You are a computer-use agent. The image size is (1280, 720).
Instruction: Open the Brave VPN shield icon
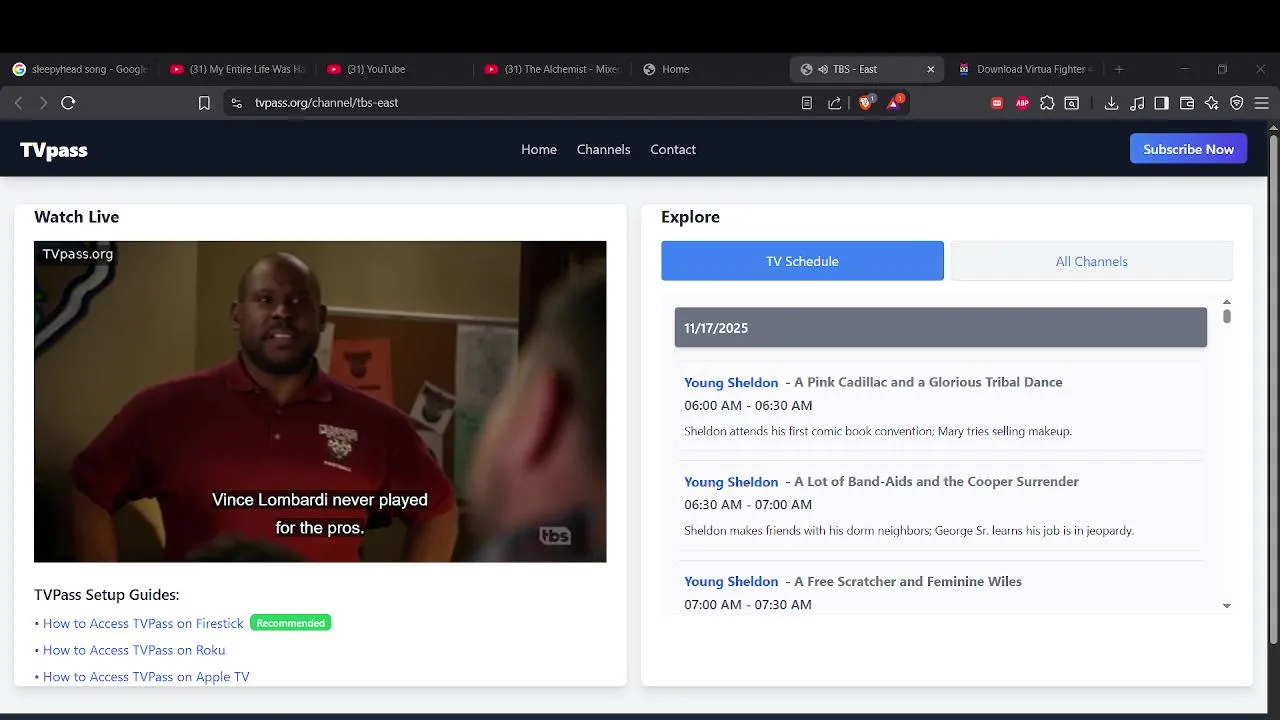point(1237,102)
